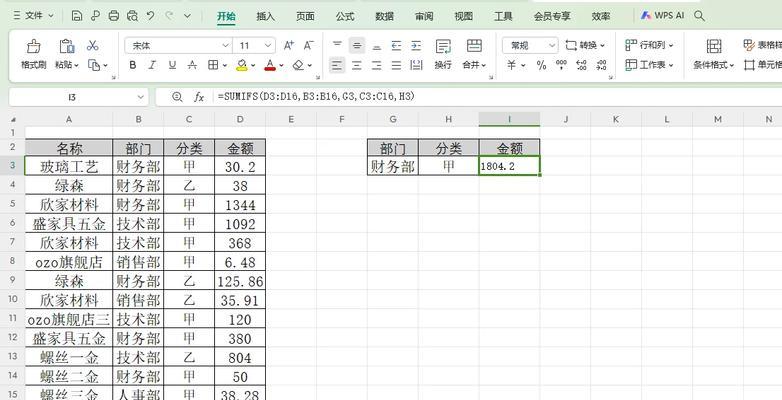Click the zoom icon in formula bar

tap(177, 97)
